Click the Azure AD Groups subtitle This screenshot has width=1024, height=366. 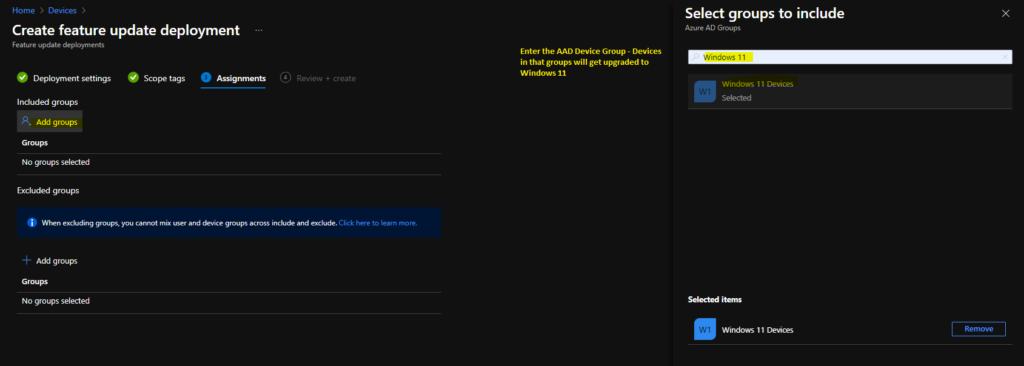pos(712,28)
